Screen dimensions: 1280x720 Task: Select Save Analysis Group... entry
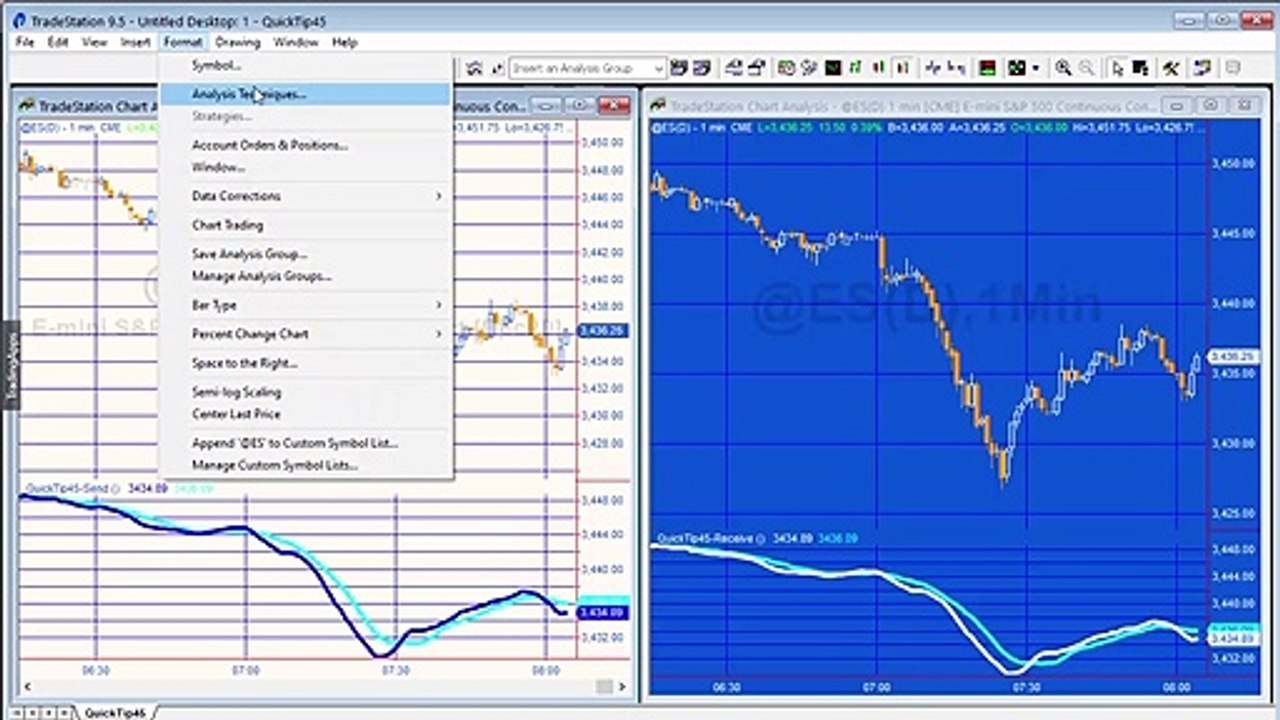click(306, 254)
